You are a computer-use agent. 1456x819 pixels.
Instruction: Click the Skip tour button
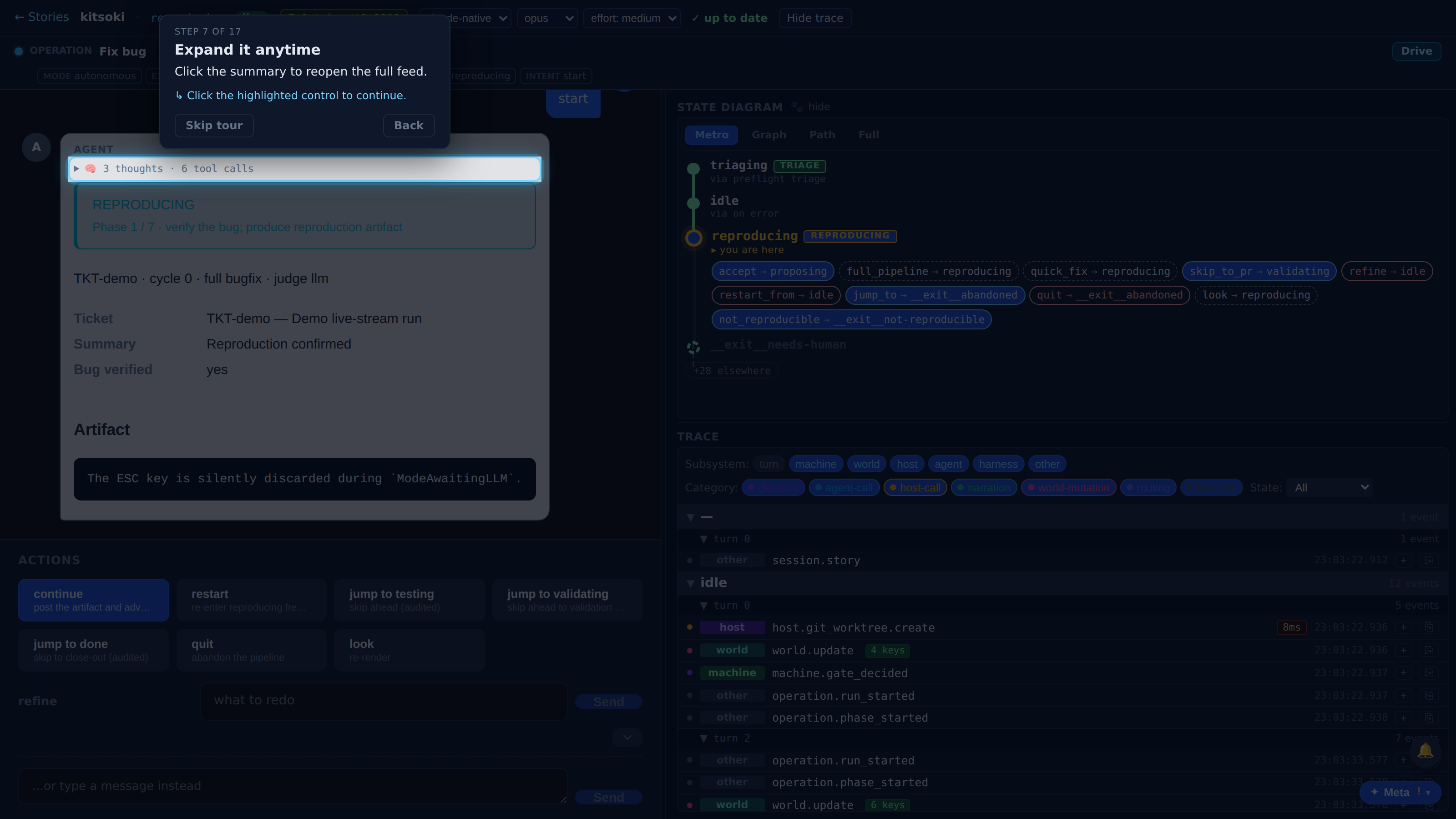click(214, 126)
